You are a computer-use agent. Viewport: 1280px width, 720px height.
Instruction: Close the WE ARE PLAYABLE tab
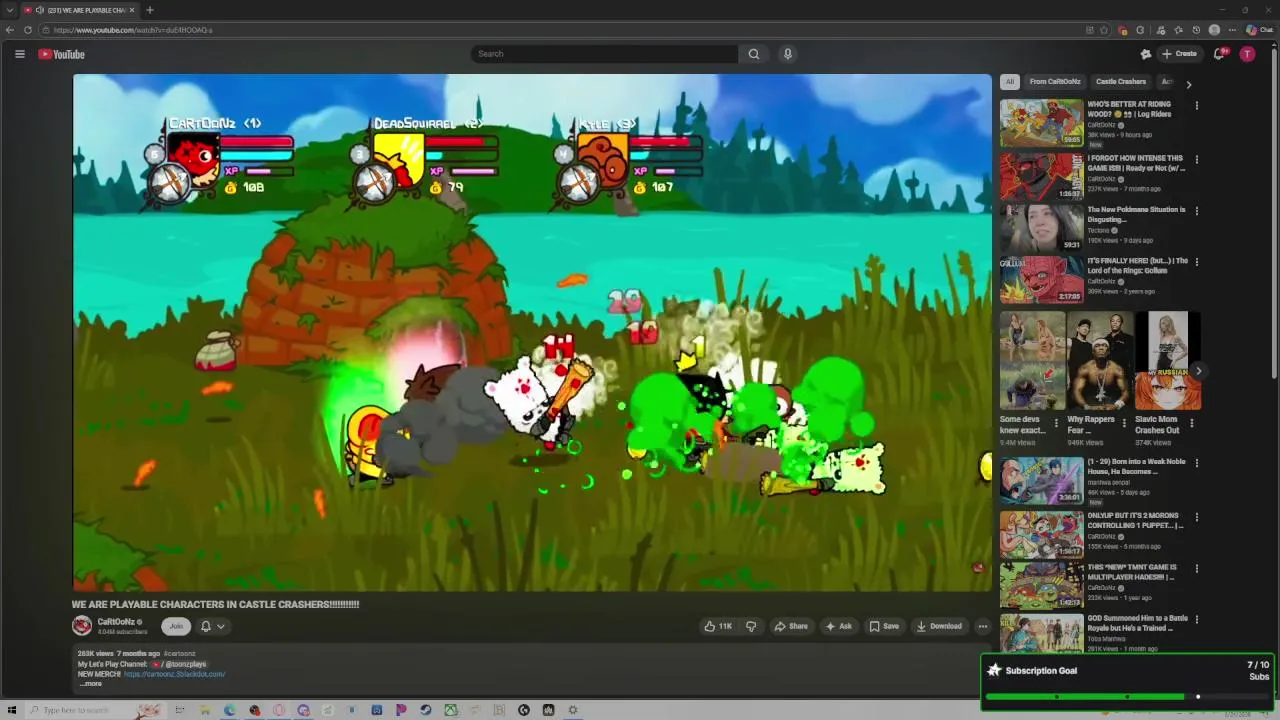pos(132,10)
